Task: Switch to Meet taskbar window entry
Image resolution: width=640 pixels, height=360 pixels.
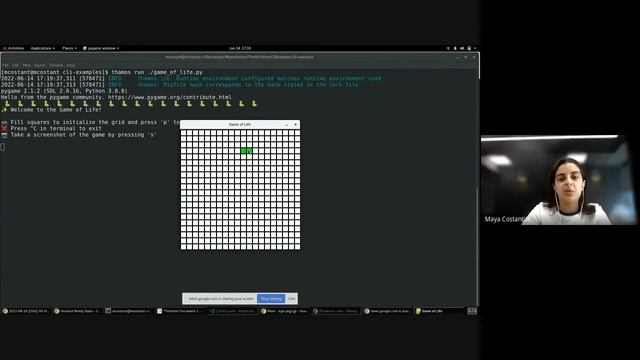Action: coord(284,311)
